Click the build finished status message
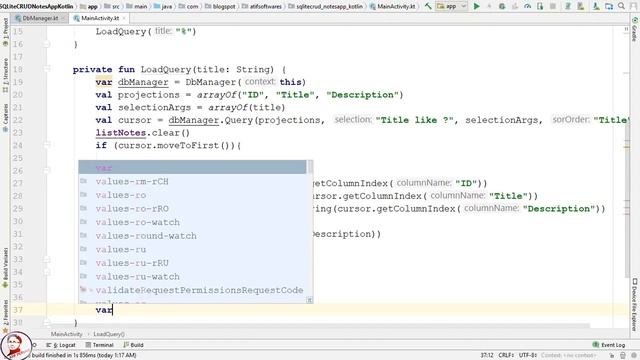640x360 pixels. pyautogui.click(x=84, y=355)
